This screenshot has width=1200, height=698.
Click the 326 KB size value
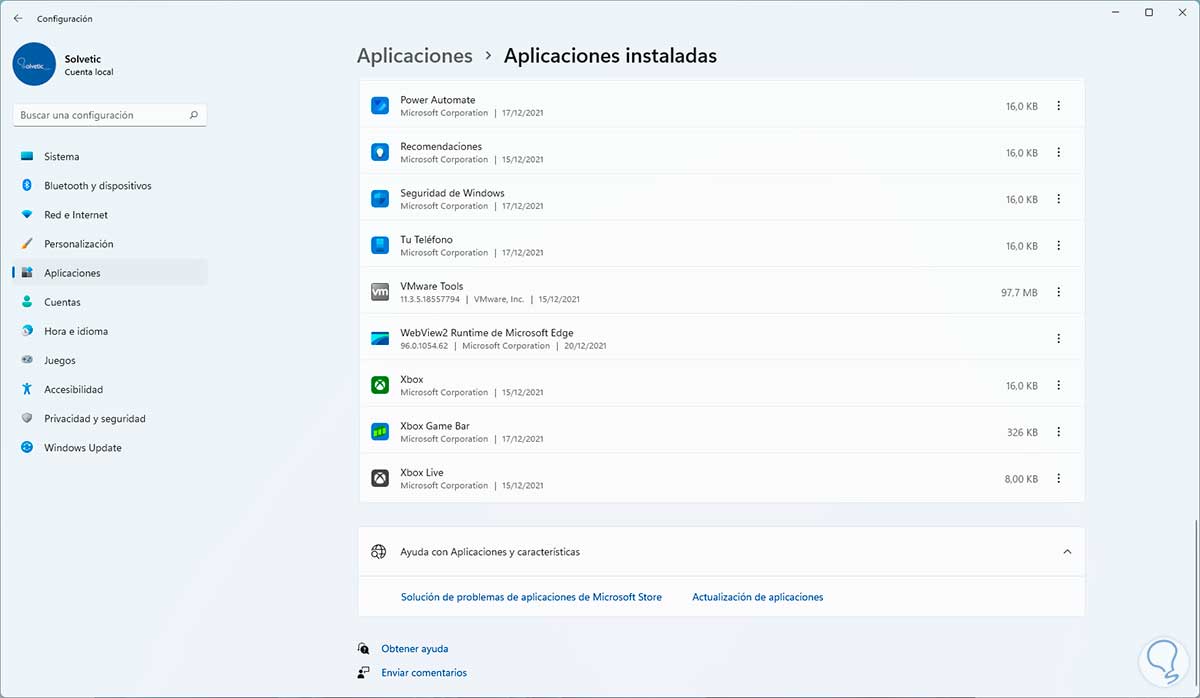click(1022, 432)
